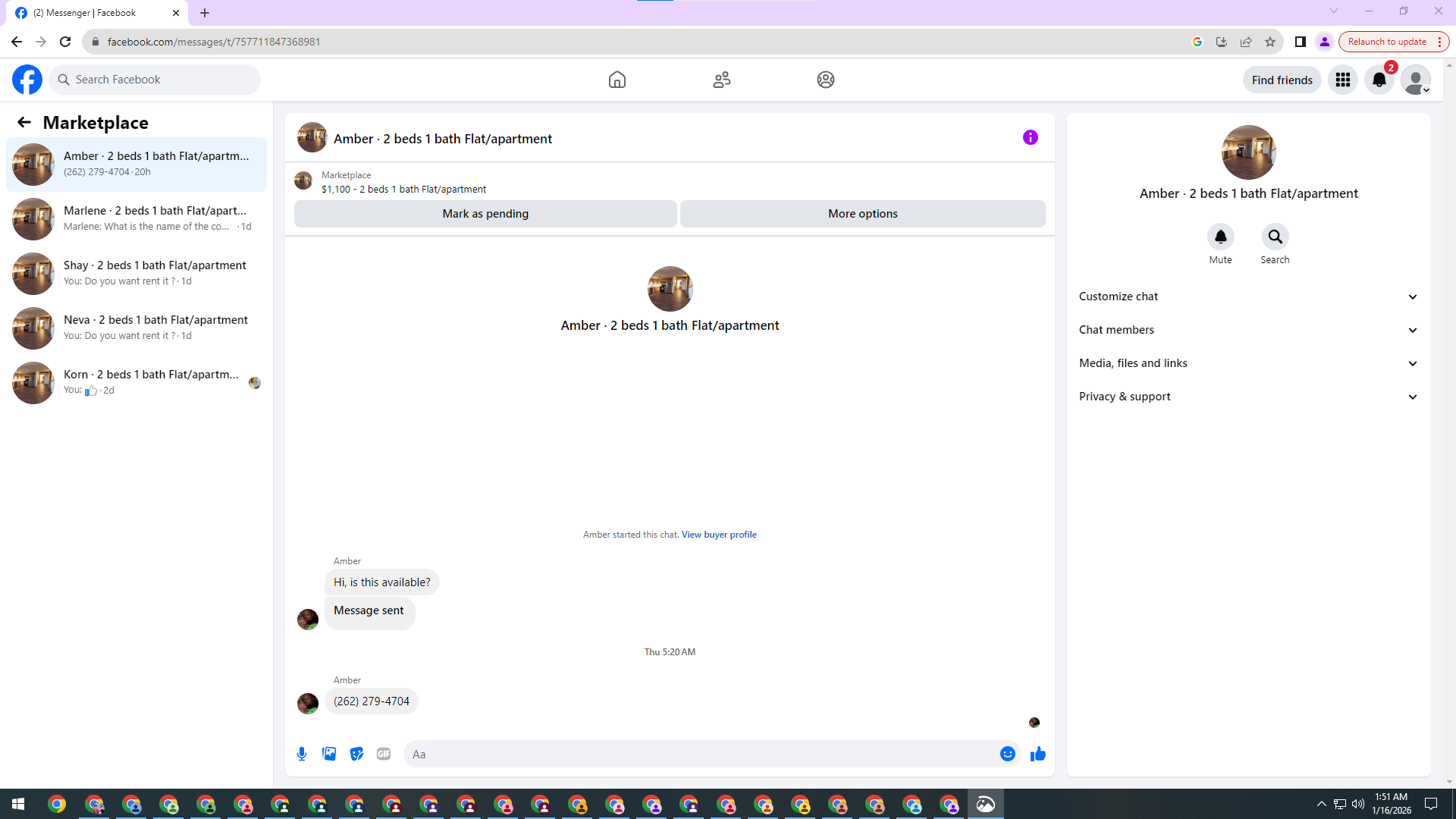Open the Facebook Home tab

click(617, 80)
